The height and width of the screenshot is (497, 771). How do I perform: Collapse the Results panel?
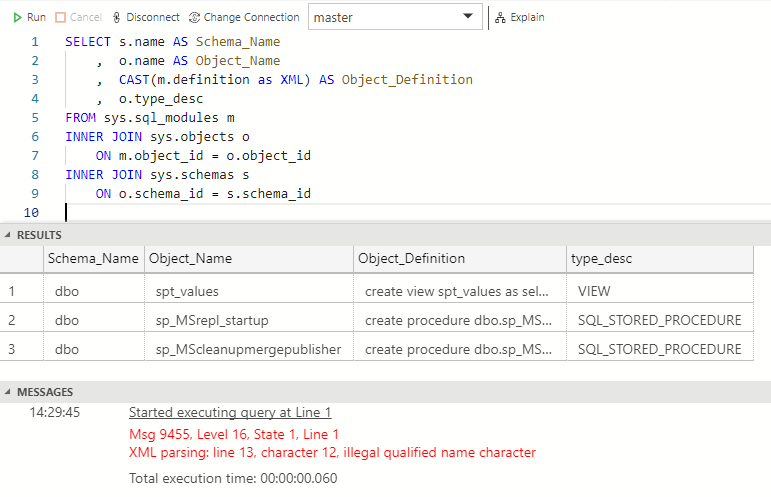[9, 235]
